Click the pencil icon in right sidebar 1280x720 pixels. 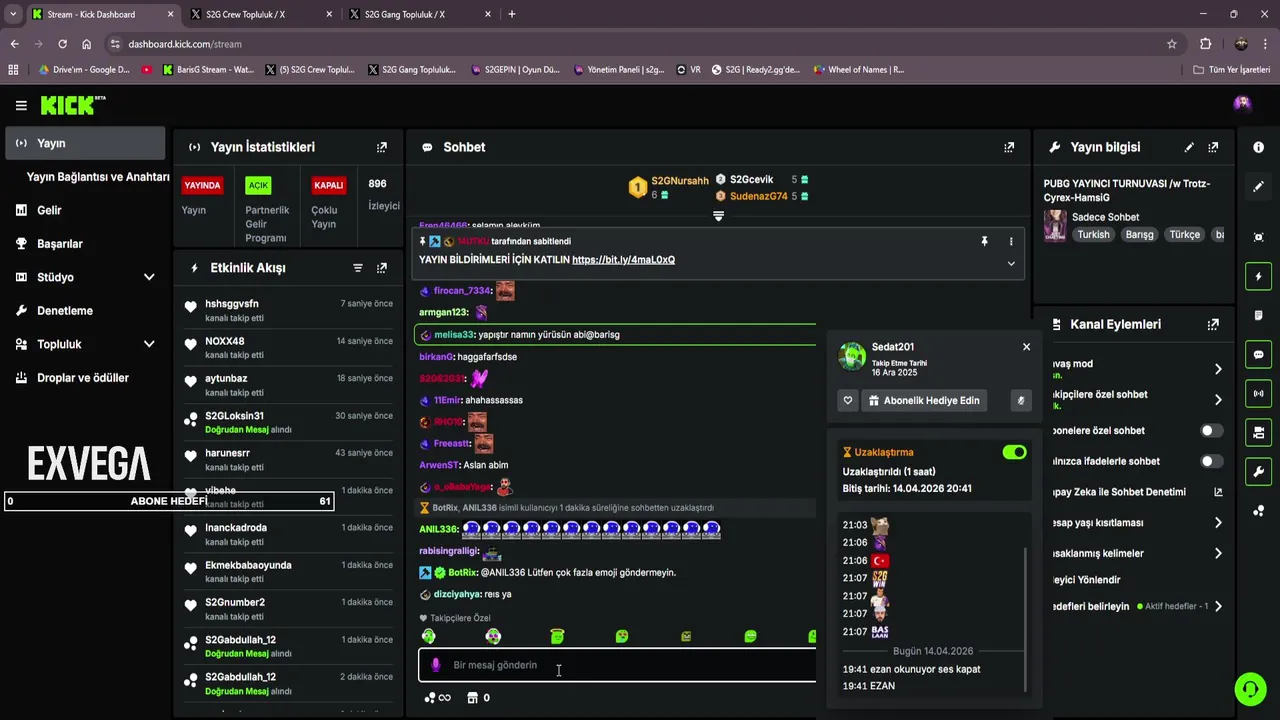click(x=1258, y=186)
